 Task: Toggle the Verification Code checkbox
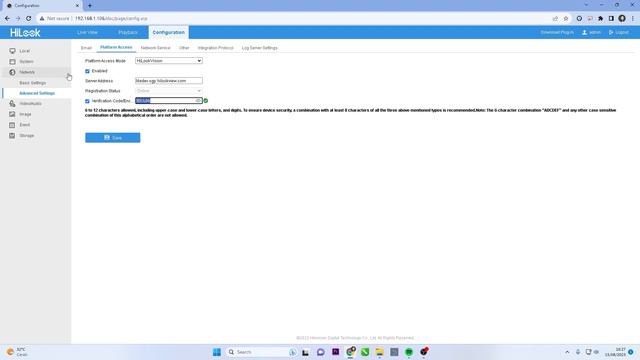pos(87,101)
